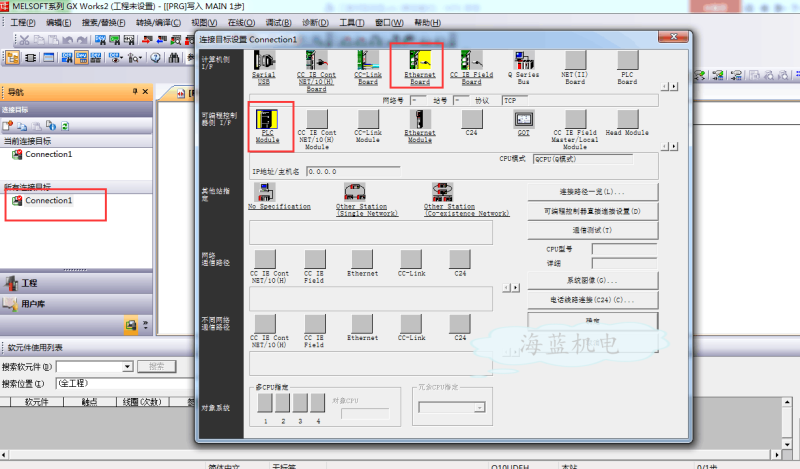Viewport: 800px width, 469px height.
Task: Select No Specification station icon
Action: pos(264,192)
